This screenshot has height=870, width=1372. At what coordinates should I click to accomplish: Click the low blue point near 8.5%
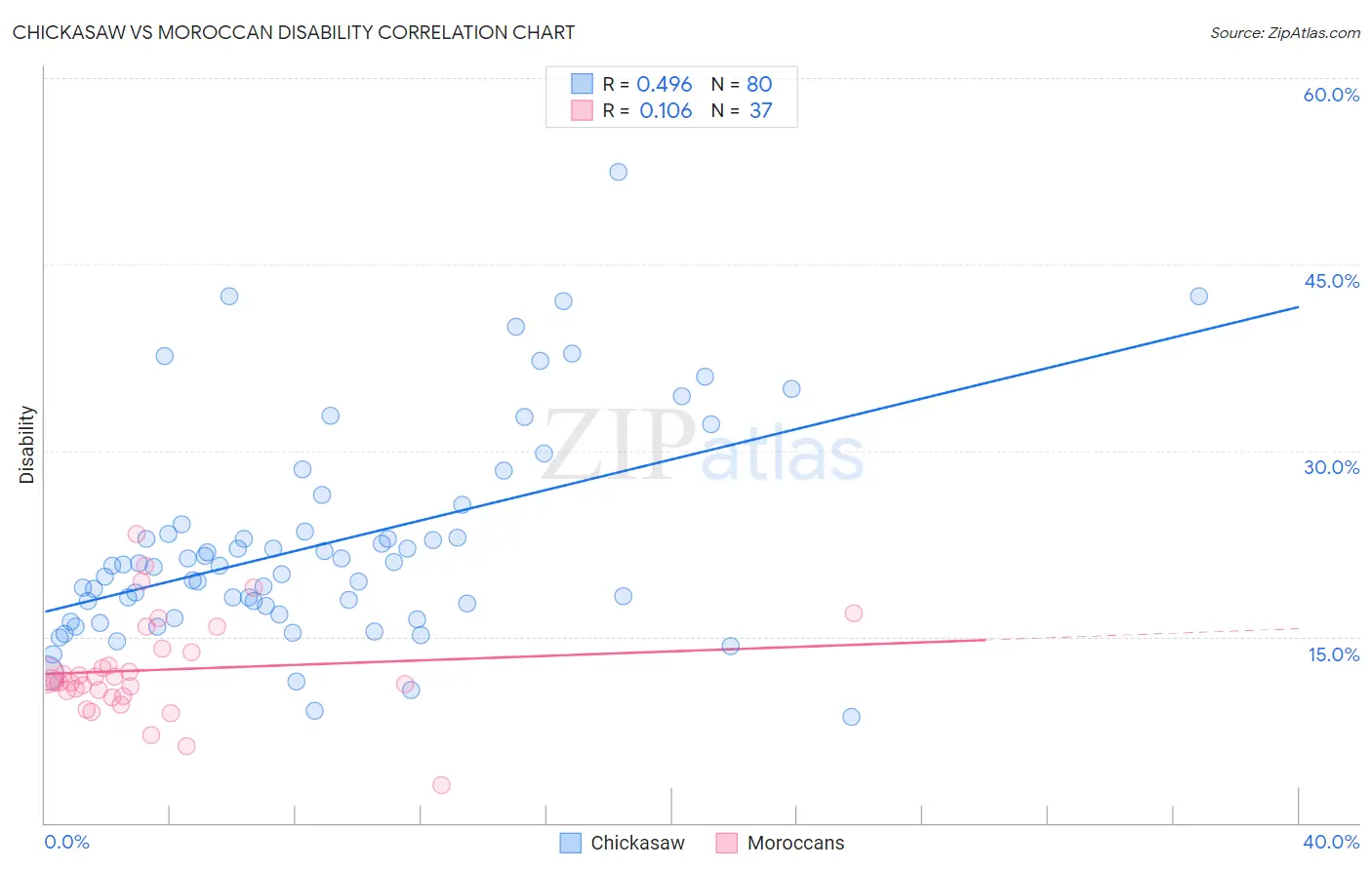point(851,717)
